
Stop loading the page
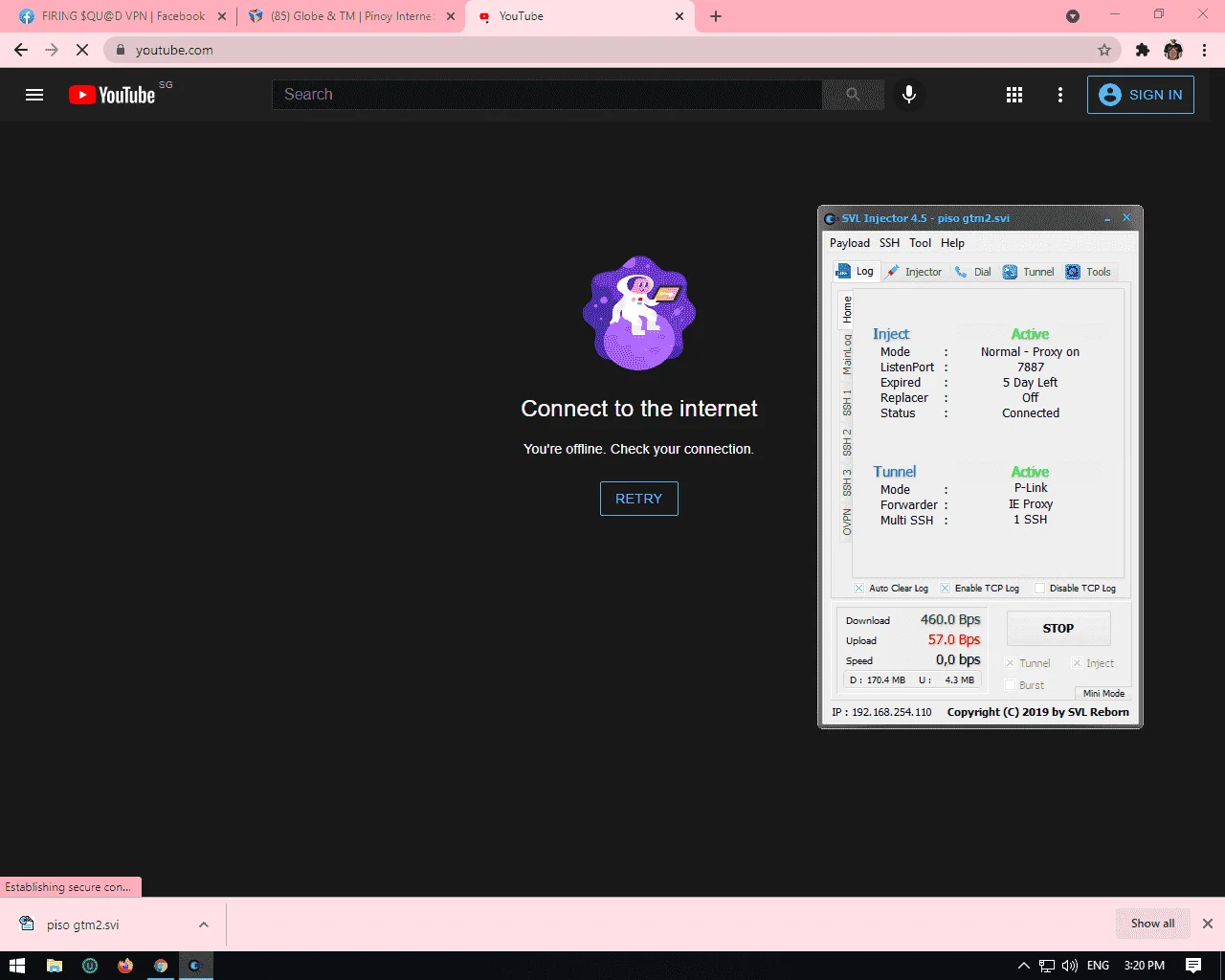click(82, 50)
